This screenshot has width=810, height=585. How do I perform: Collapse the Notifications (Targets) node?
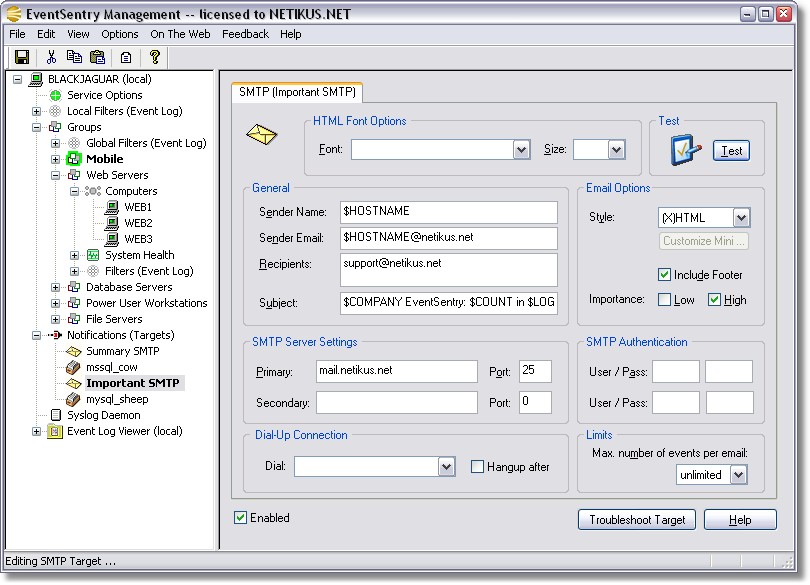point(36,335)
